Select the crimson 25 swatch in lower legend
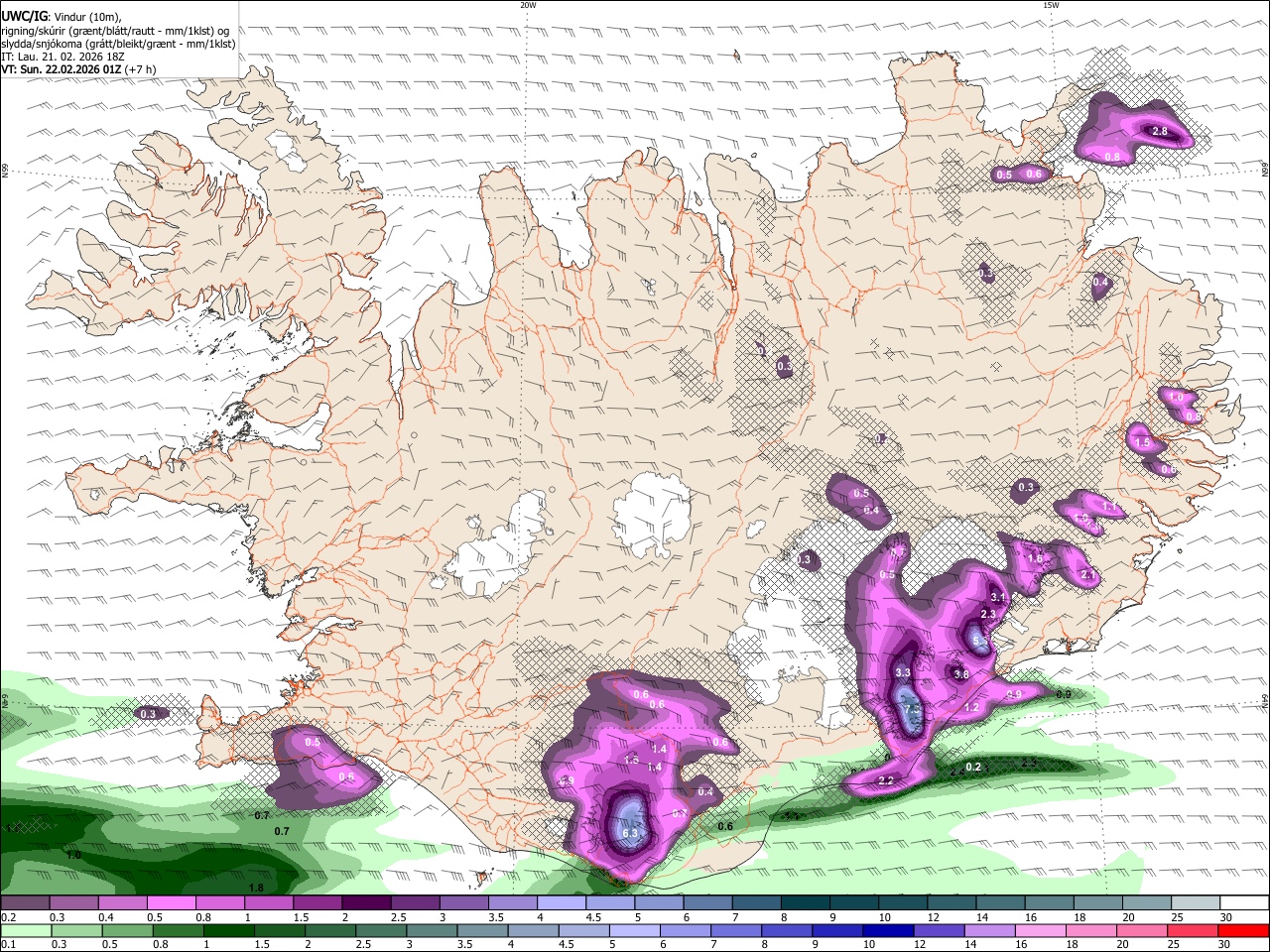The image size is (1270, 952). coord(1194,930)
